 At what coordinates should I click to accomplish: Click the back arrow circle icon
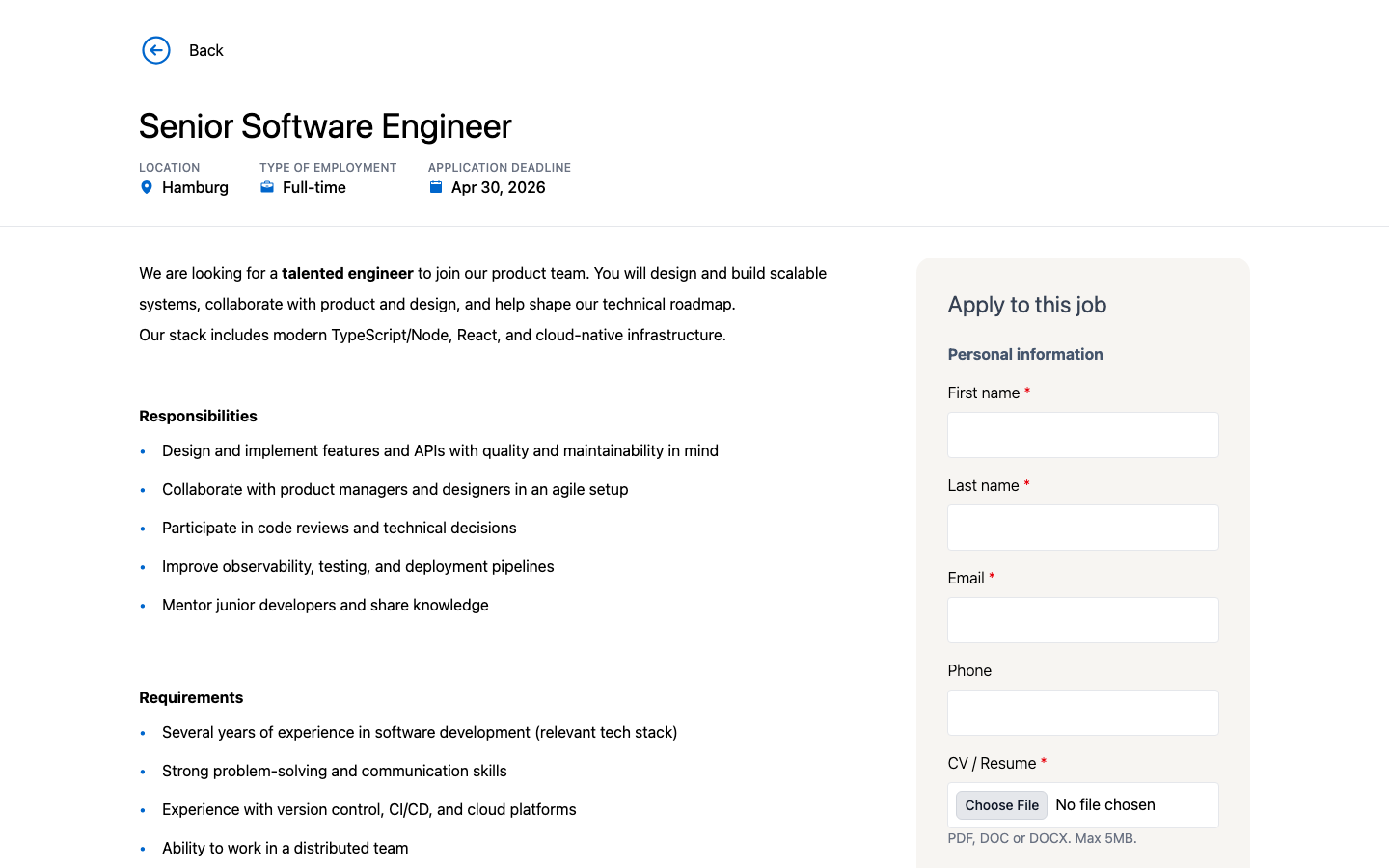pos(156,50)
